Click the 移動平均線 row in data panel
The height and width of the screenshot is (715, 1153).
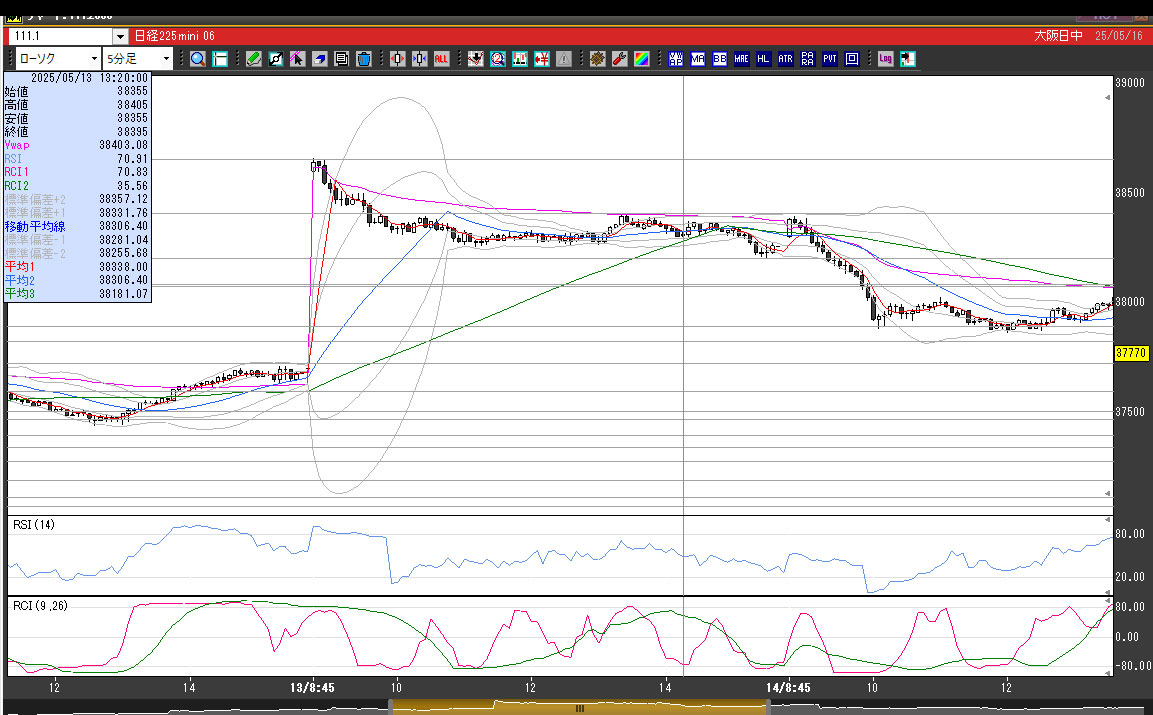(x=76, y=227)
